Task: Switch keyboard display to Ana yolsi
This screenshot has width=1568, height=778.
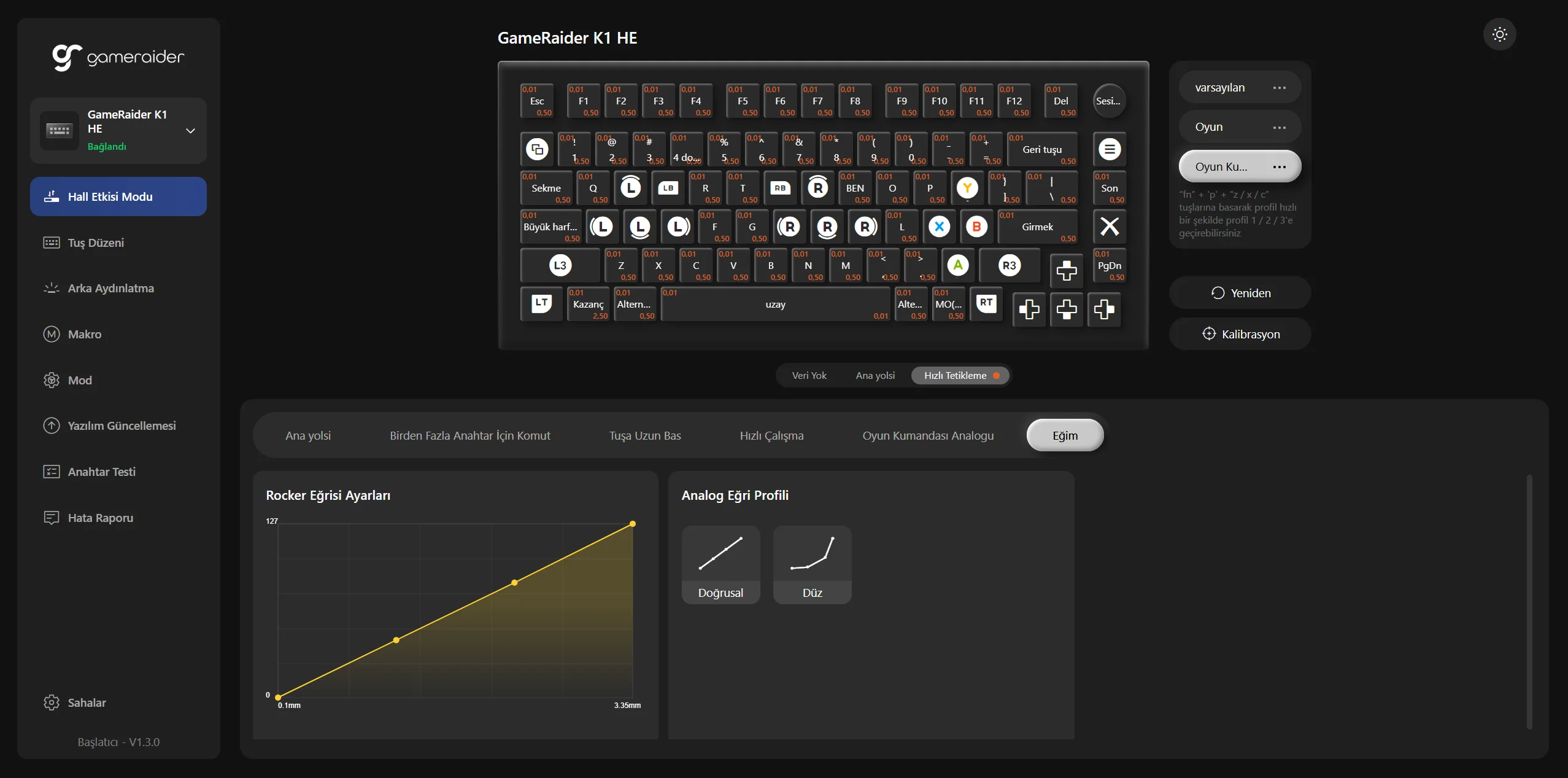Action: [x=875, y=375]
